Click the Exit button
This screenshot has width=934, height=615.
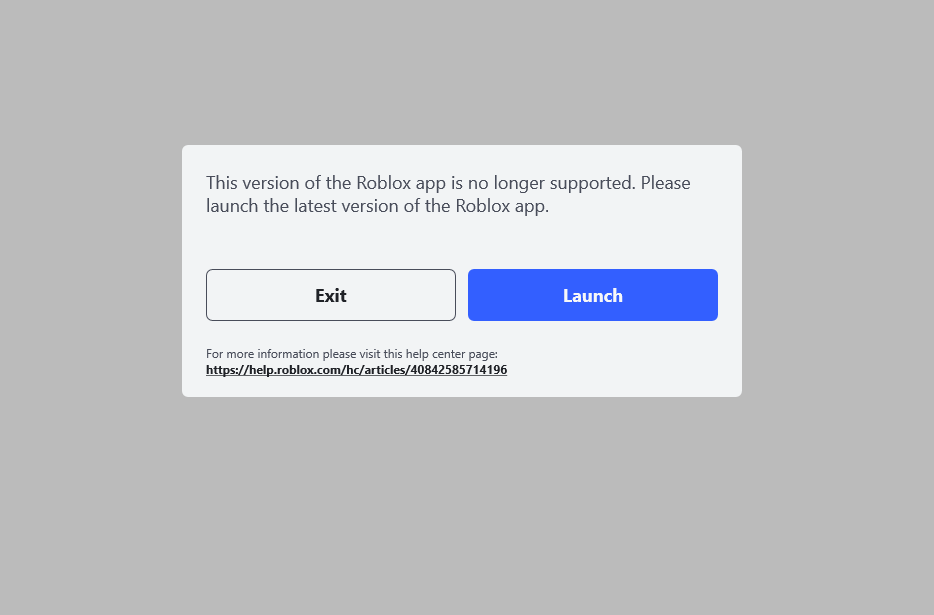(331, 295)
